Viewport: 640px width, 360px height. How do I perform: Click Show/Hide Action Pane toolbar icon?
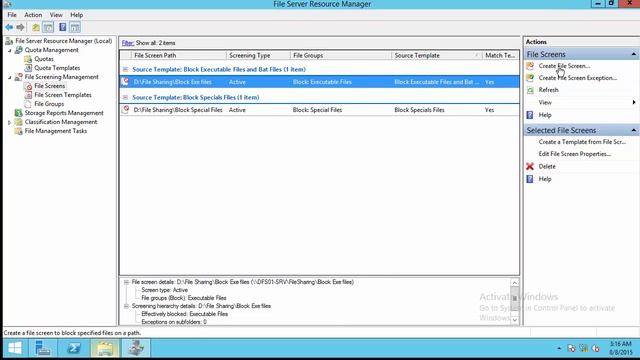[75, 27]
